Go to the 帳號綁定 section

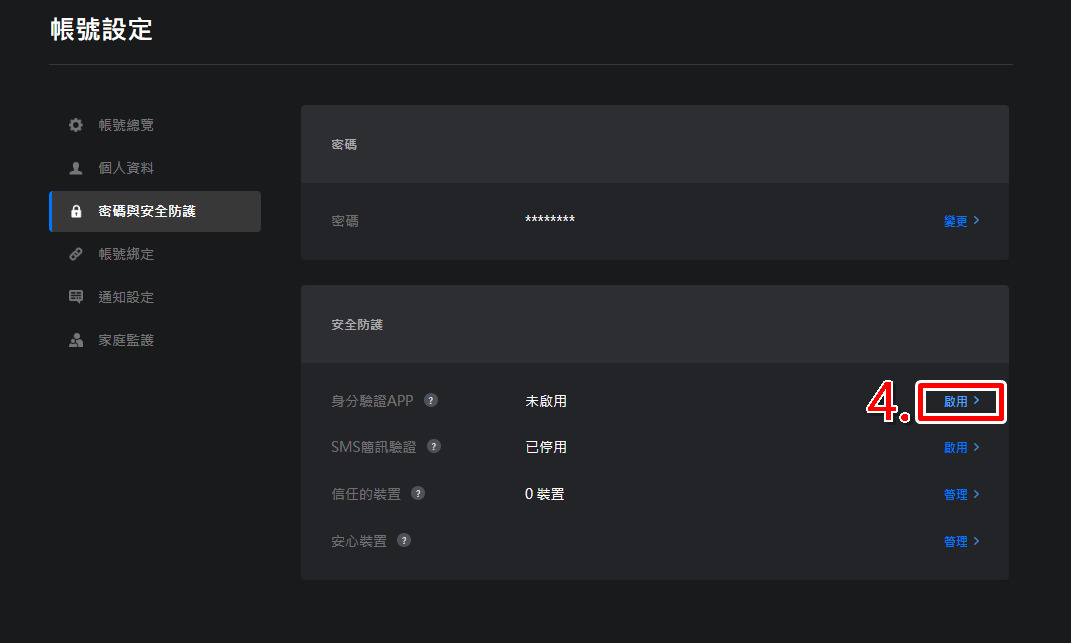click(155, 254)
